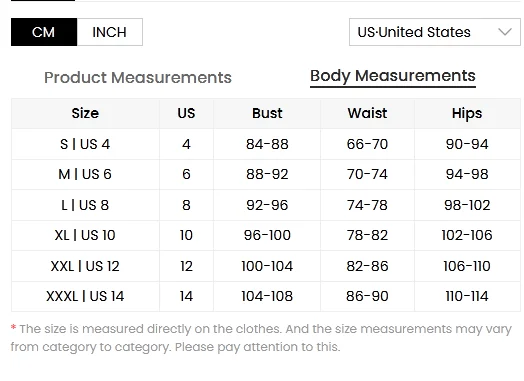Screen dimensions: 524x381
Task: Select the M | US 6 row
Action: (266, 174)
